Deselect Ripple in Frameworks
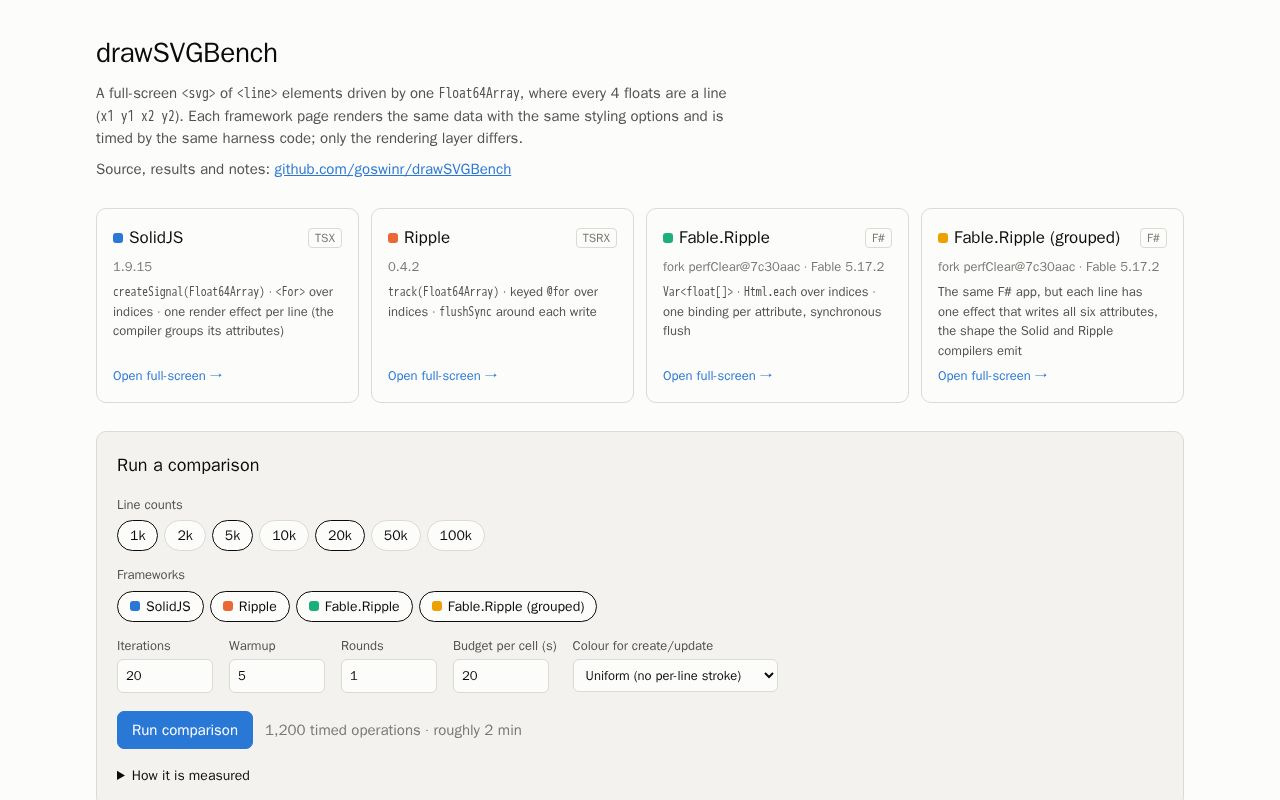The image size is (1280, 800). click(250, 607)
